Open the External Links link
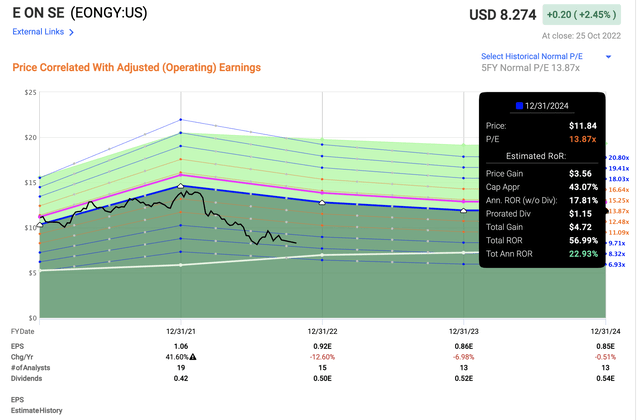The height and width of the screenshot is (420, 640). [x=38, y=32]
